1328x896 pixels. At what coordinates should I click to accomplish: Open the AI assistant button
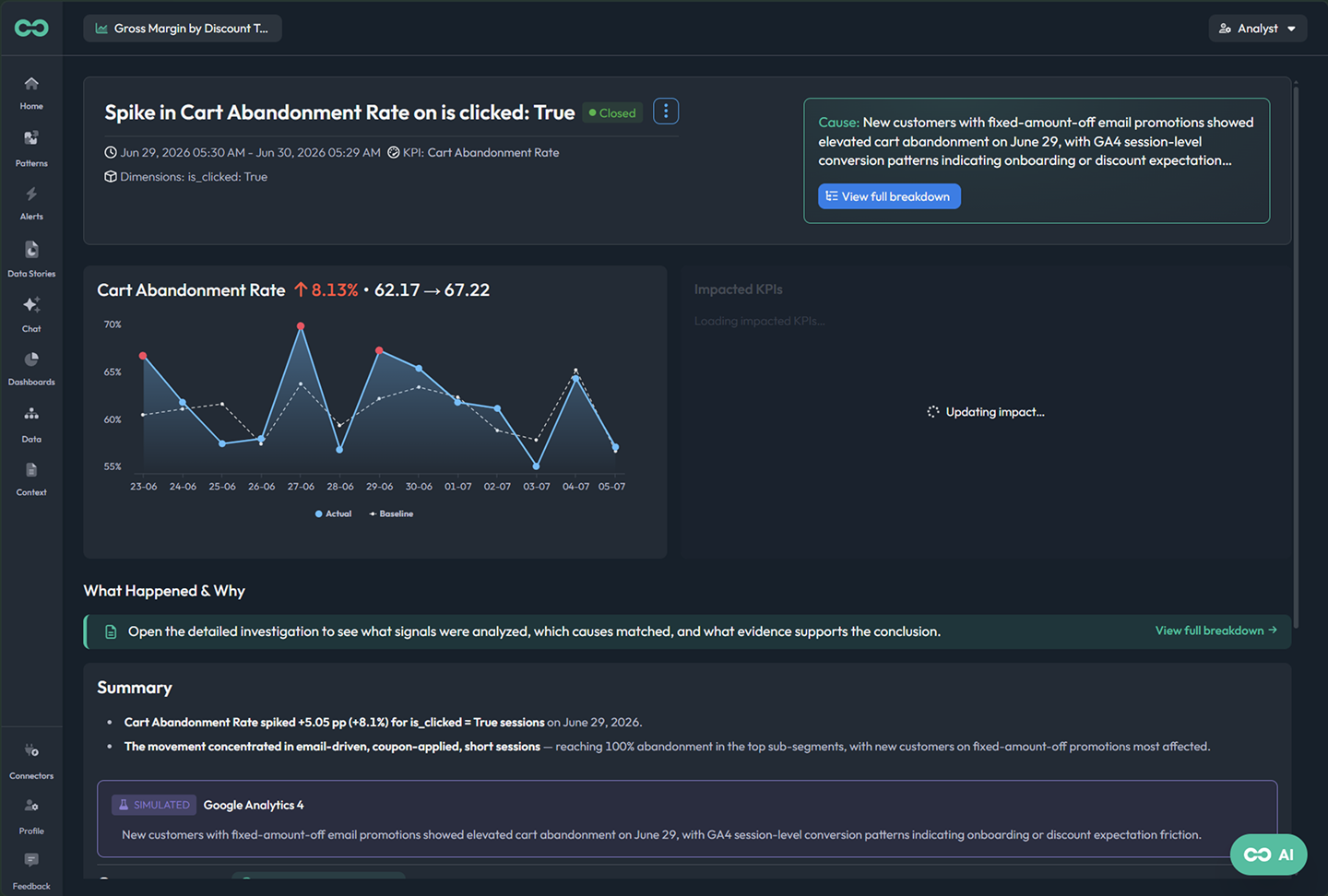[x=1268, y=855]
